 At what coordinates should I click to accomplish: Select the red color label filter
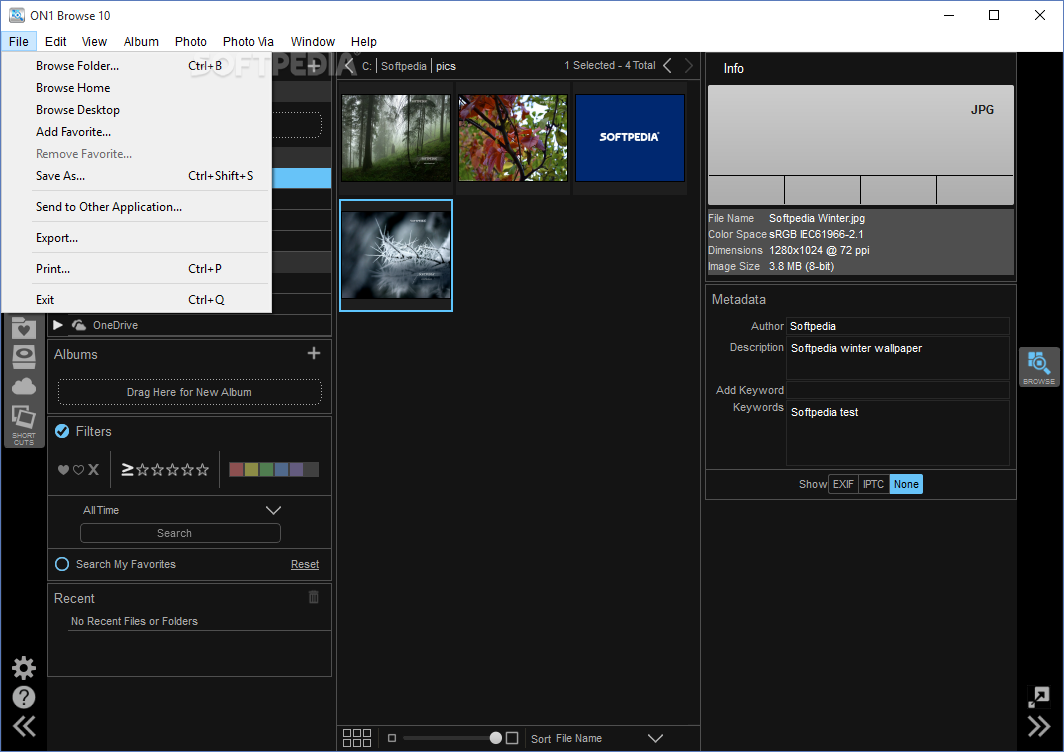236,469
